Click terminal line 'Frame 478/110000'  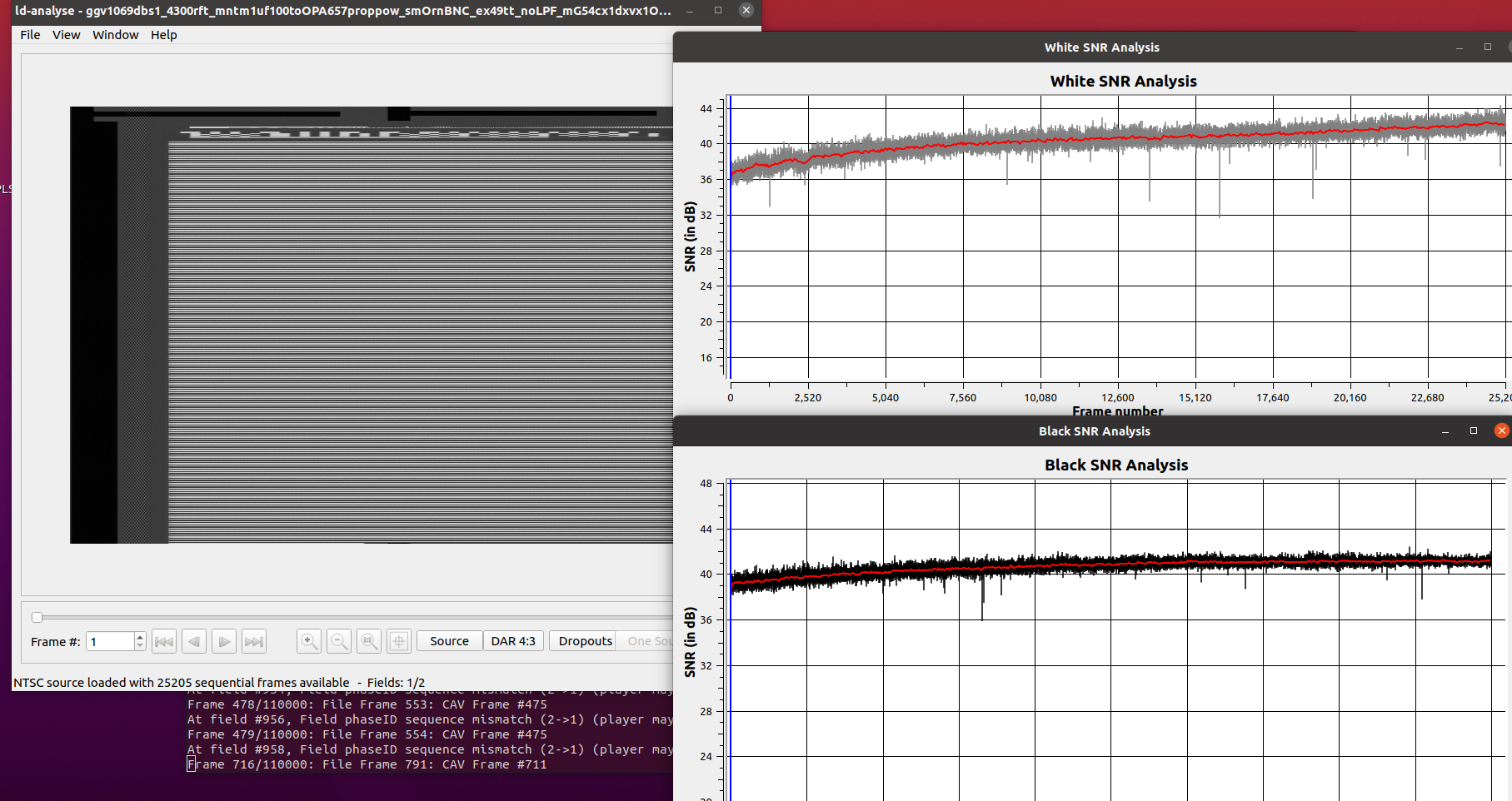pos(367,704)
